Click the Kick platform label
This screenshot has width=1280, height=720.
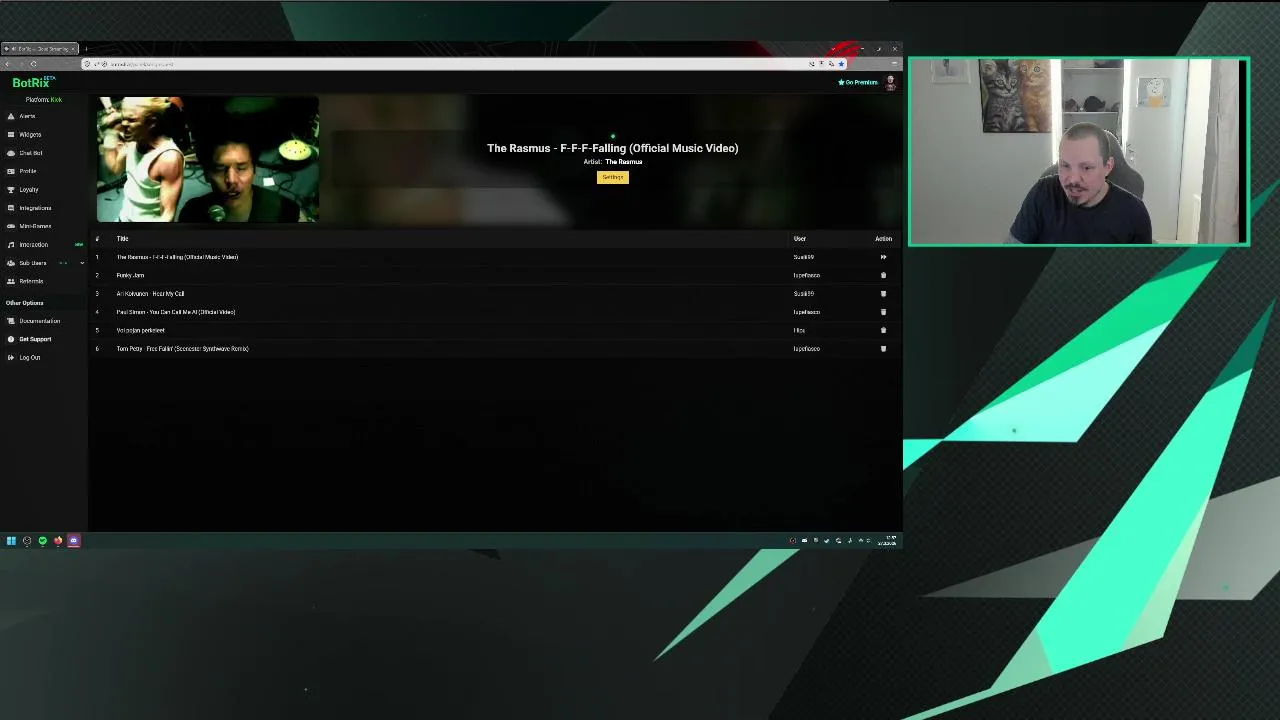click(56, 100)
